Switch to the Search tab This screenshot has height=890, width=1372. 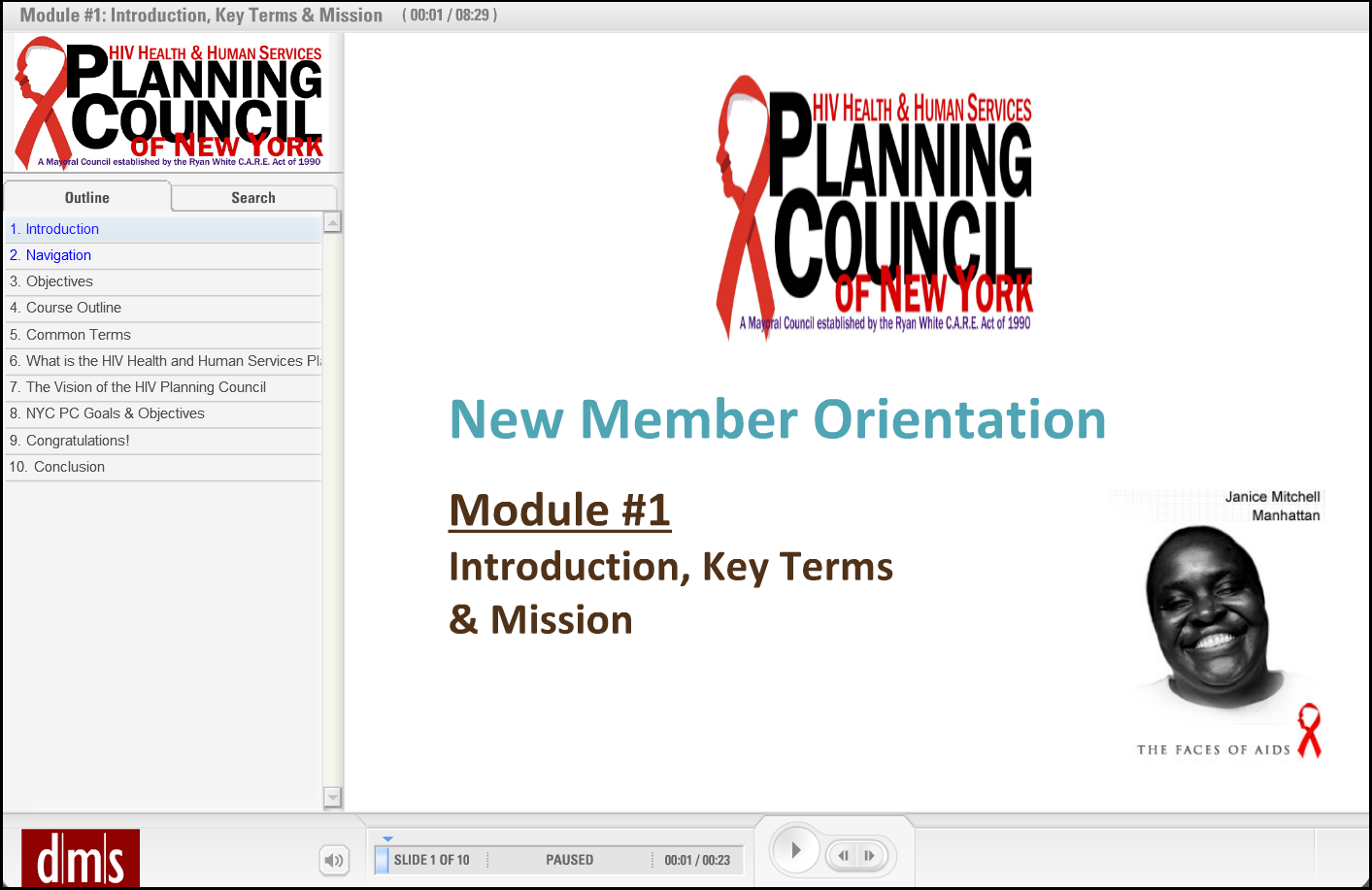point(253,198)
